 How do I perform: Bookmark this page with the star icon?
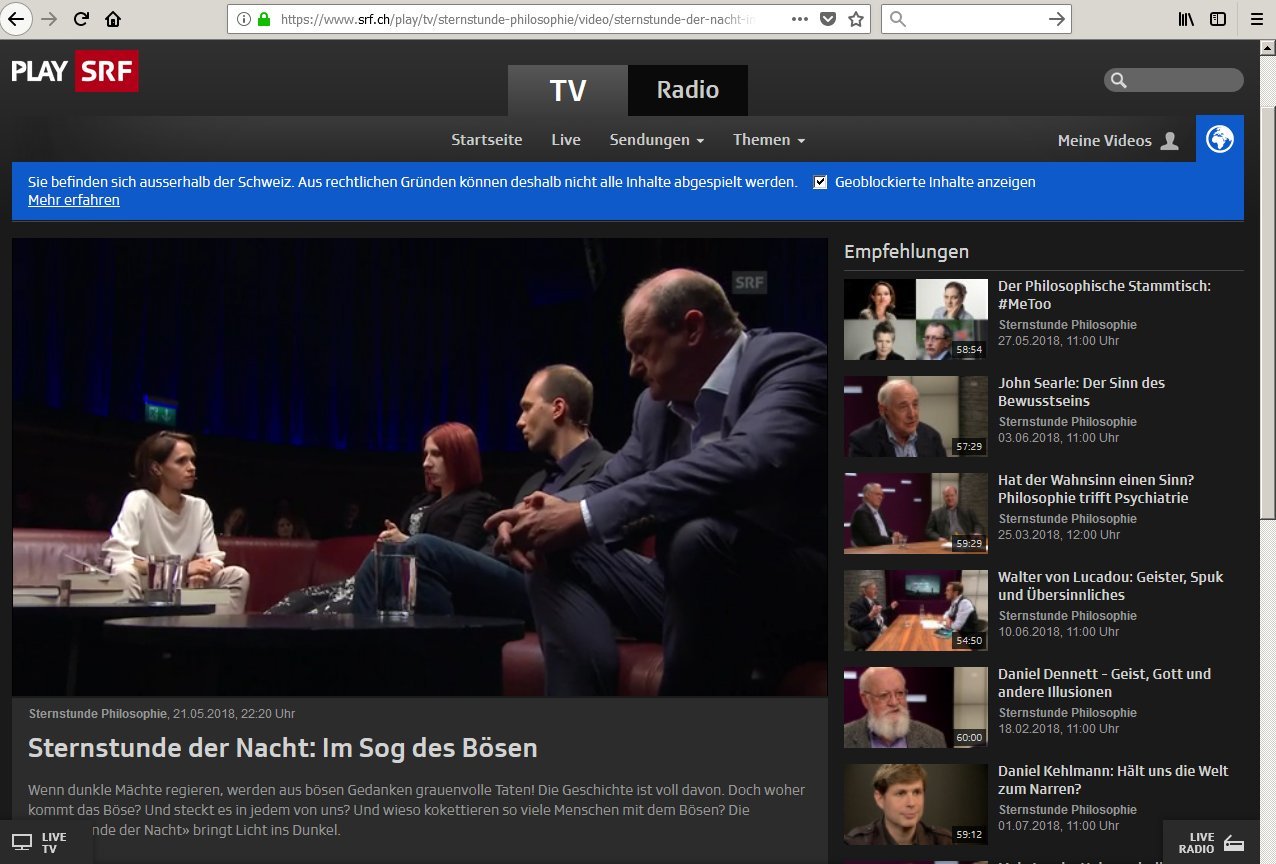pos(856,19)
